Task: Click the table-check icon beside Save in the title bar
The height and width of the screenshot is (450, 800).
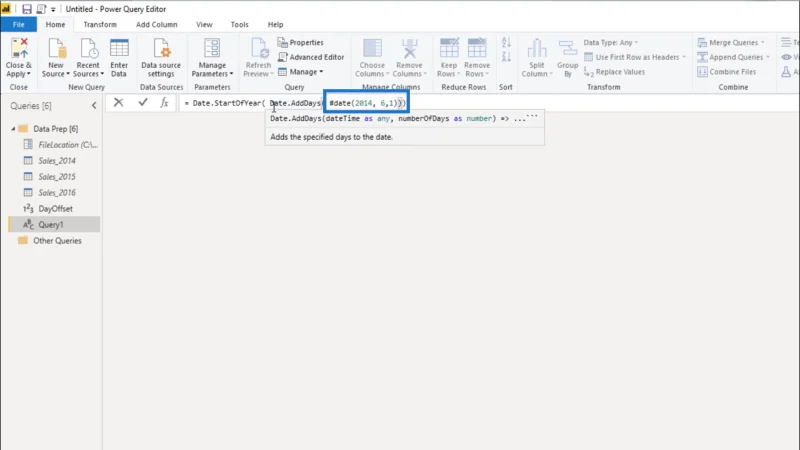Action: tap(41, 9)
